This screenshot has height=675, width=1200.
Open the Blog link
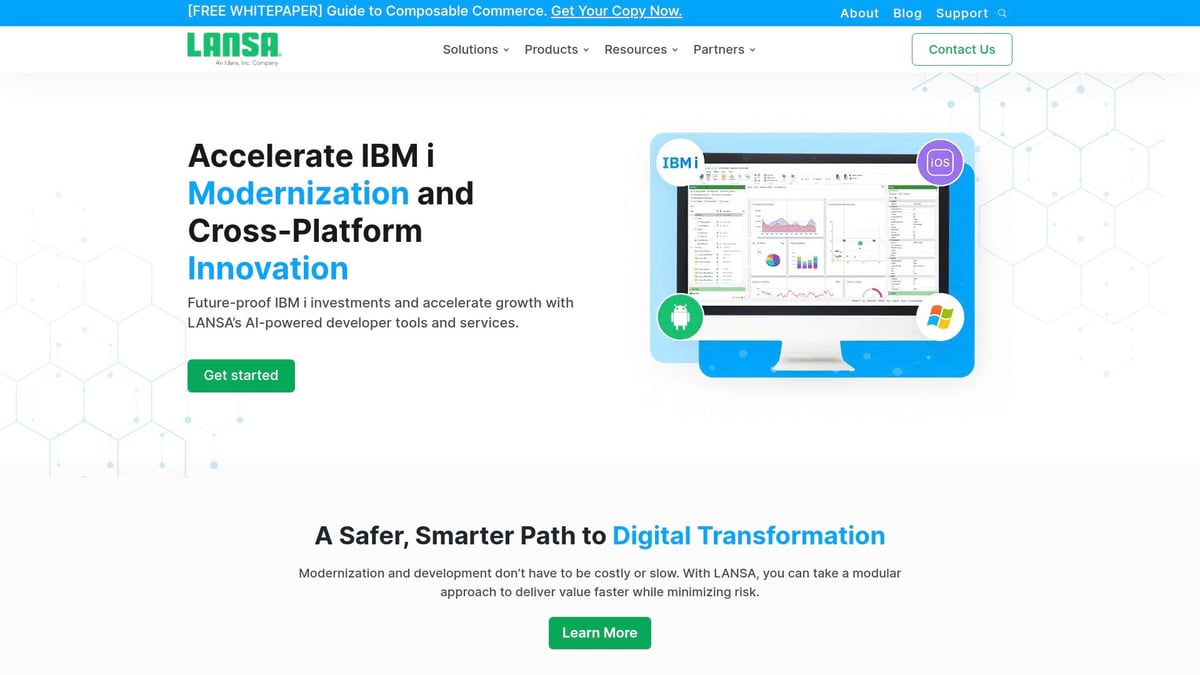click(x=907, y=13)
